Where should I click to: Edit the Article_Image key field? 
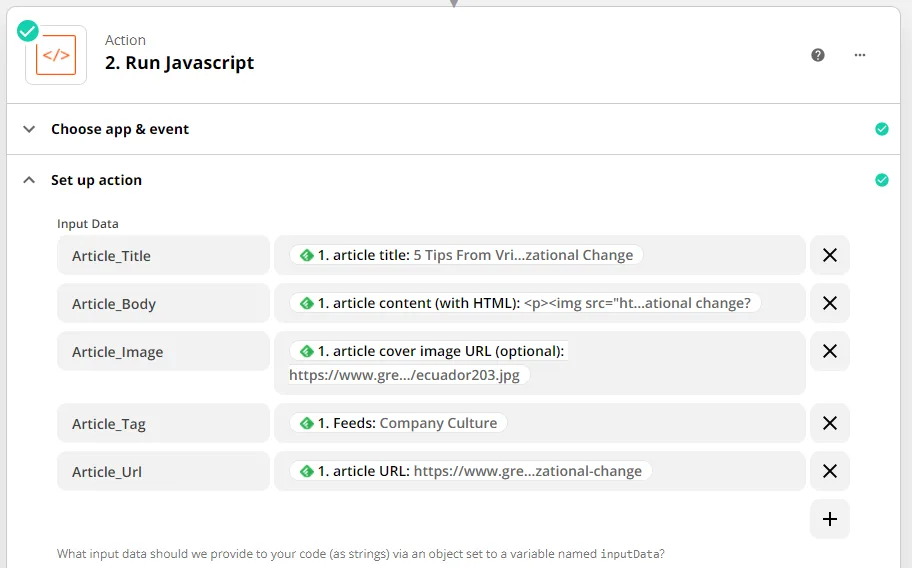[x=163, y=351]
